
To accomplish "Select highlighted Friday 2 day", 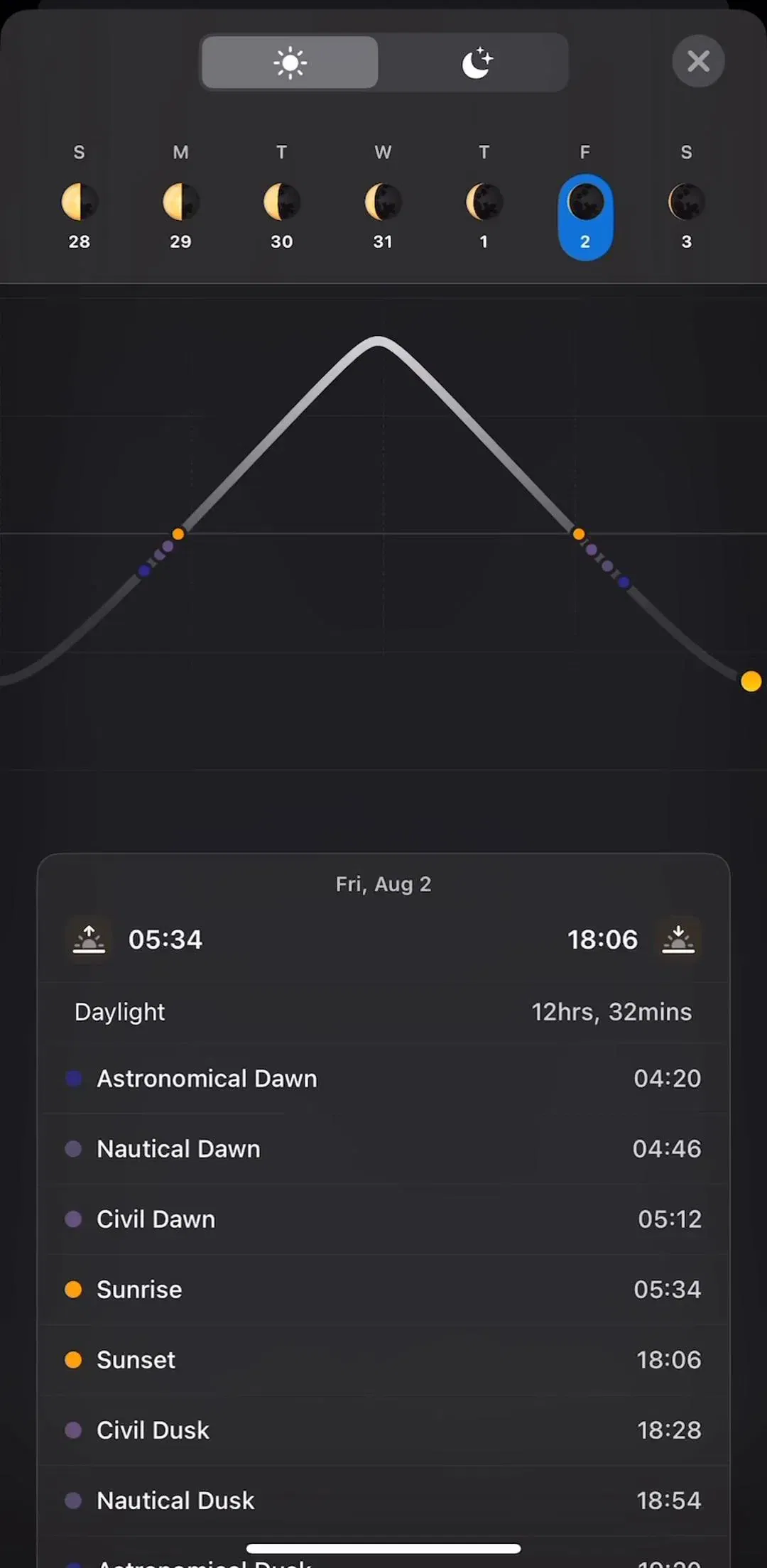I will [x=585, y=217].
